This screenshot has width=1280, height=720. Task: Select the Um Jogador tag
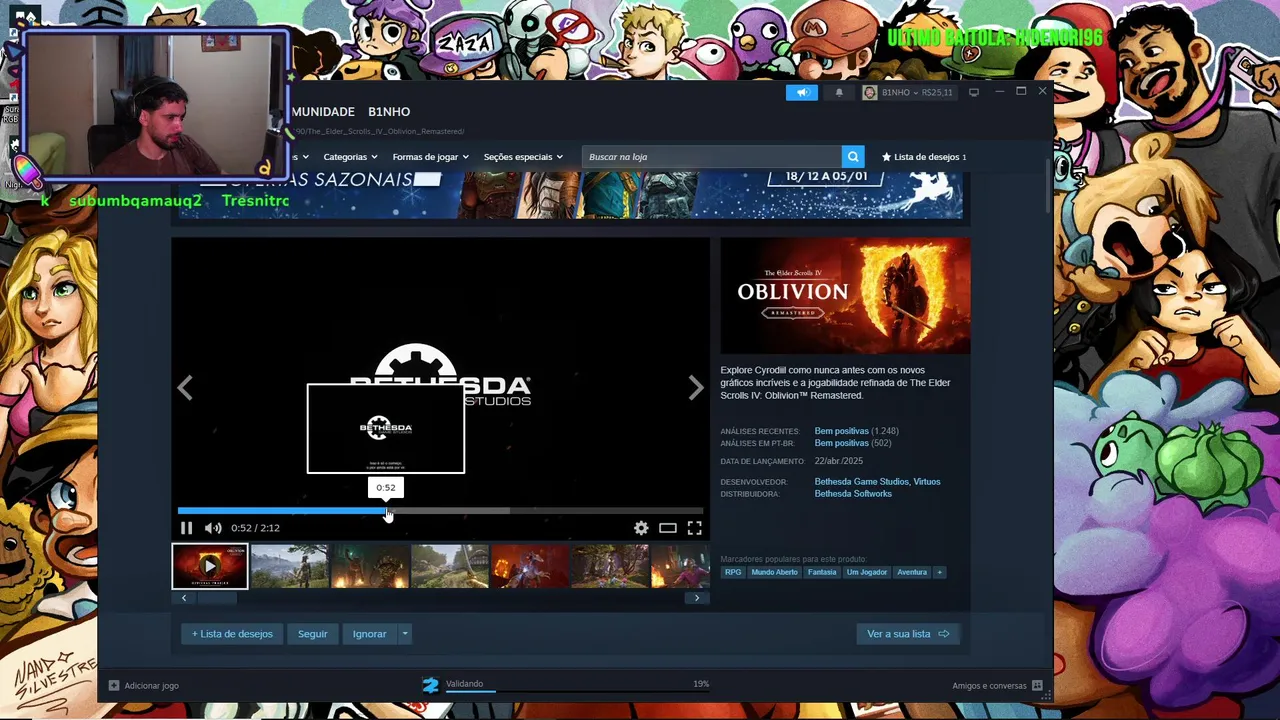(x=867, y=572)
